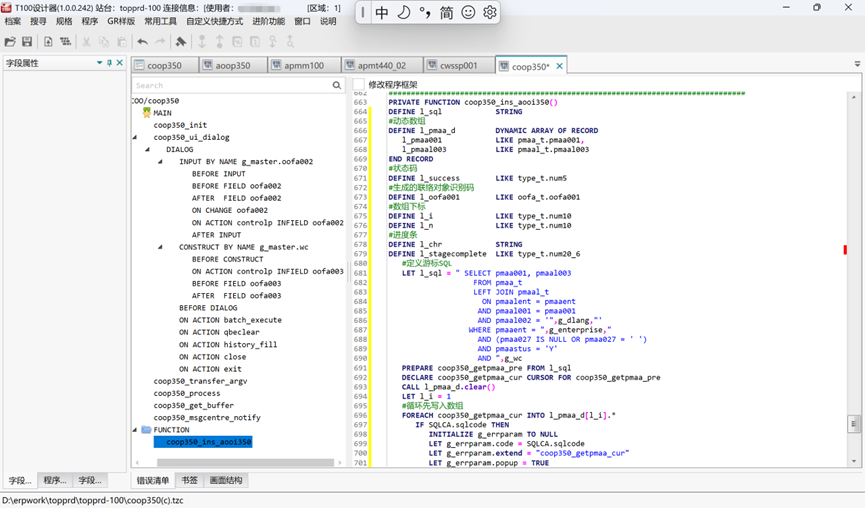This screenshot has height=508, width=865.
Task: Toggle the half-moon IME icon
Action: pyautogui.click(x=403, y=13)
